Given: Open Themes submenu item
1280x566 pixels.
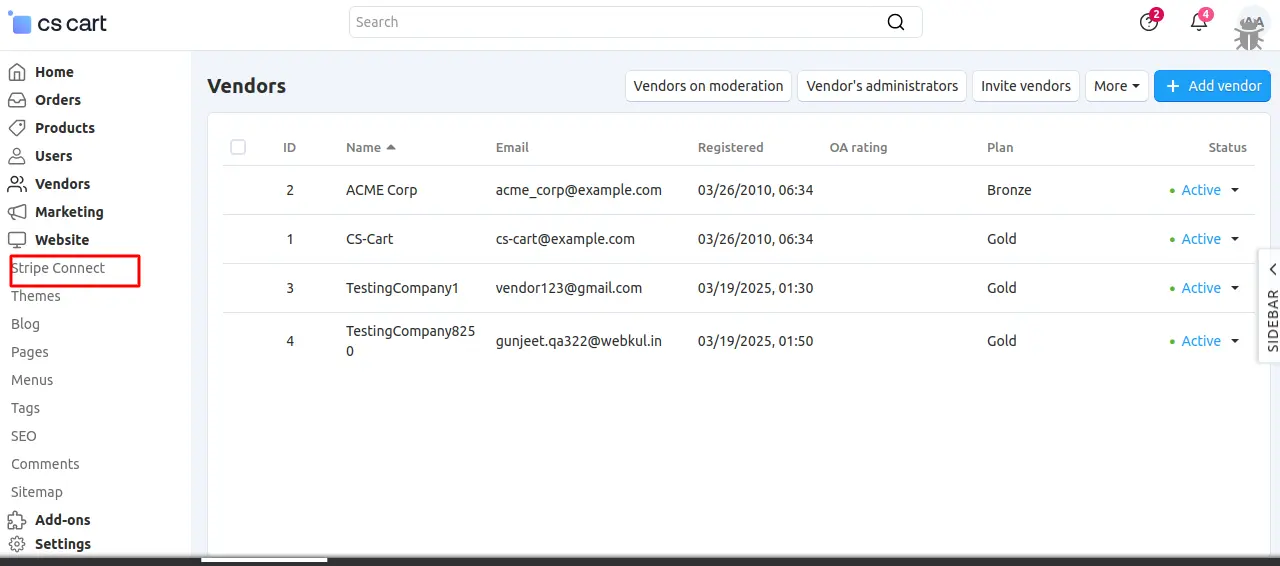Looking at the screenshot, I should [36, 296].
